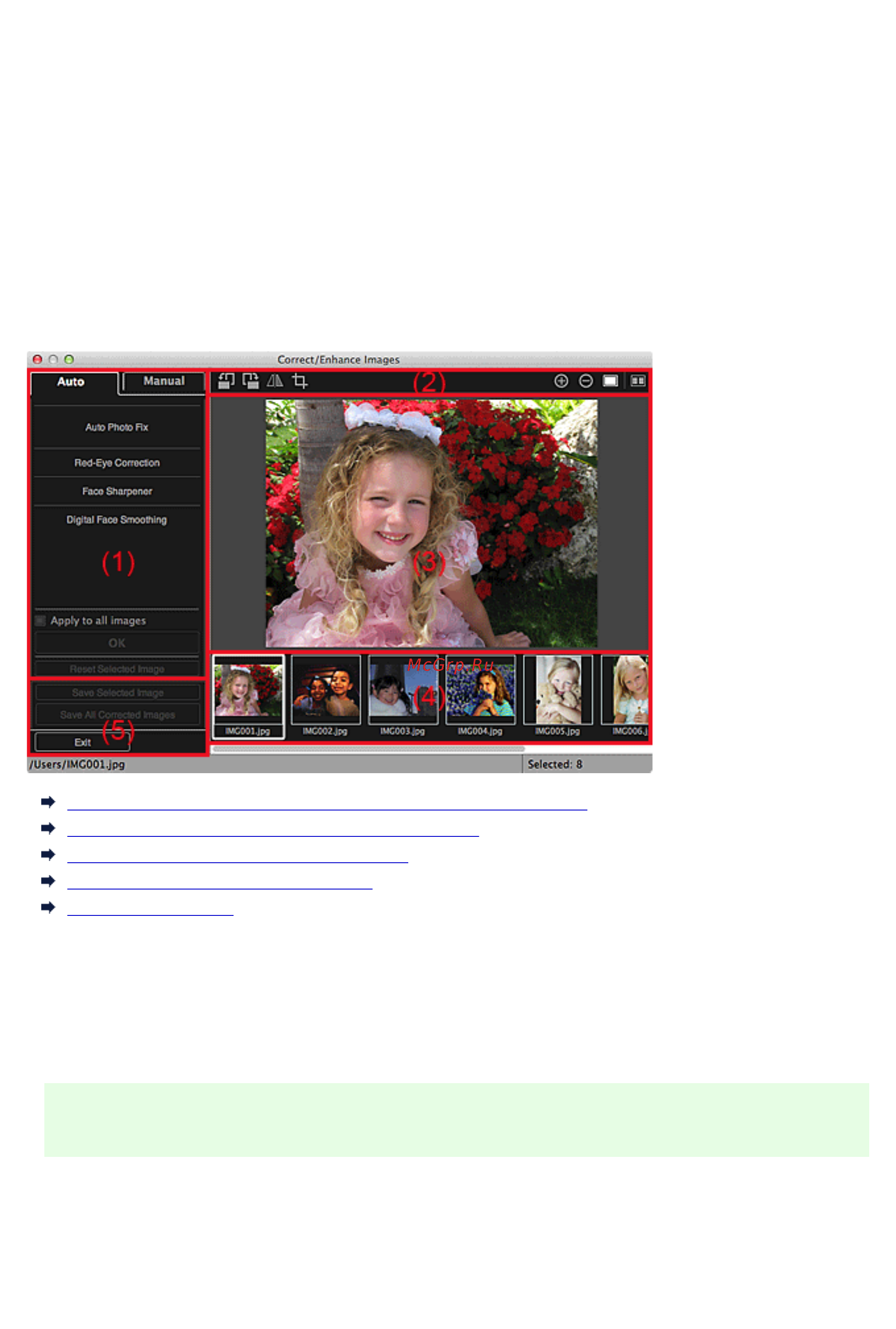Select Digital Face Smoothing
The image size is (896, 1329).
point(117,520)
